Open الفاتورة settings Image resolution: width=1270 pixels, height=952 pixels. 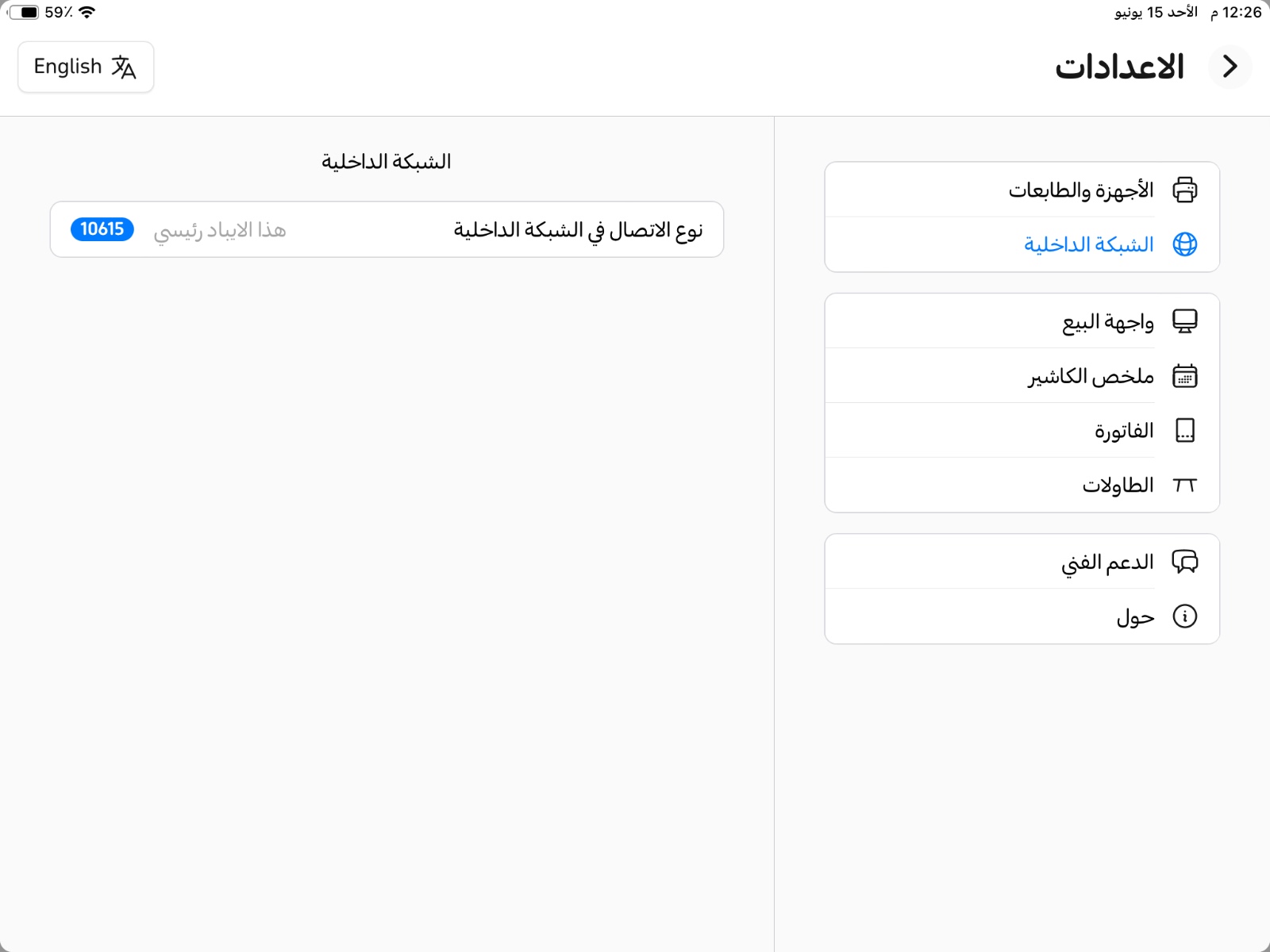1022,431
